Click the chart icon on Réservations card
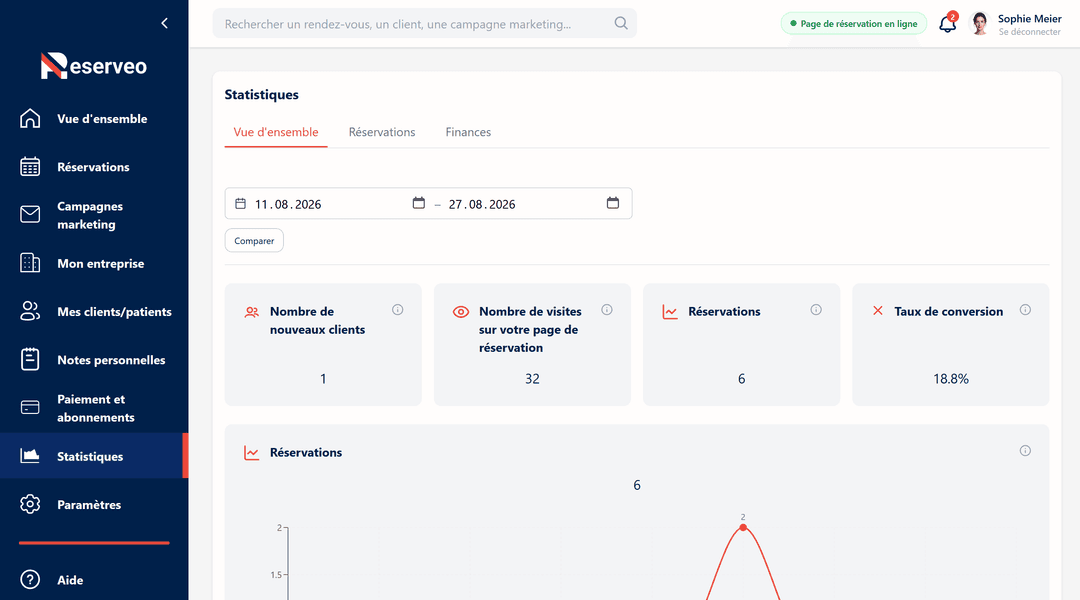This screenshot has width=1080, height=600. [x=670, y=312]
